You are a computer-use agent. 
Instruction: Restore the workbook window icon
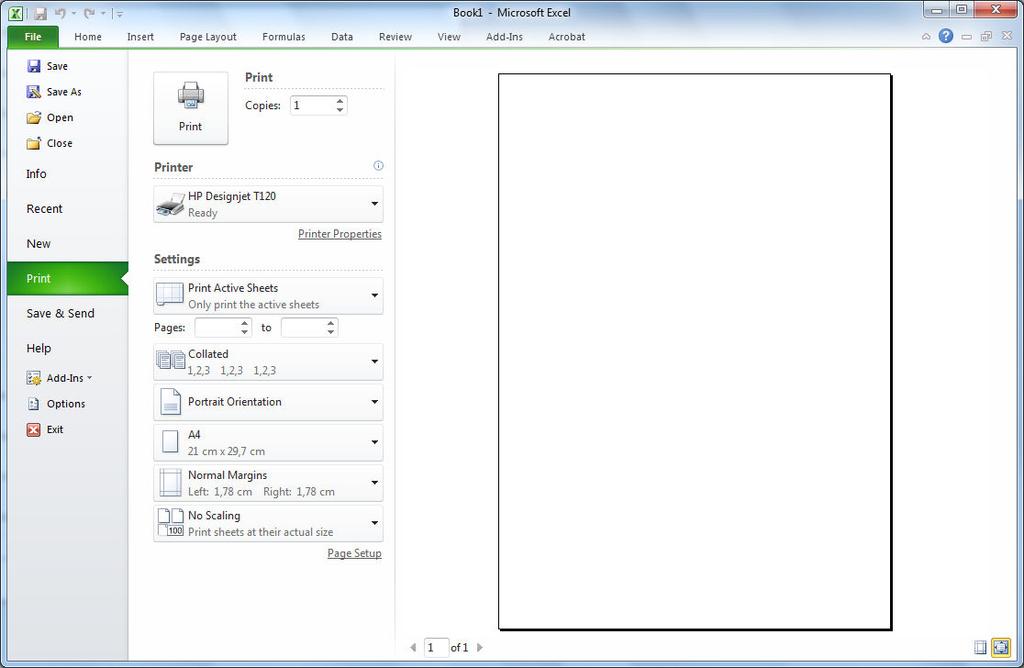[986, 37]
